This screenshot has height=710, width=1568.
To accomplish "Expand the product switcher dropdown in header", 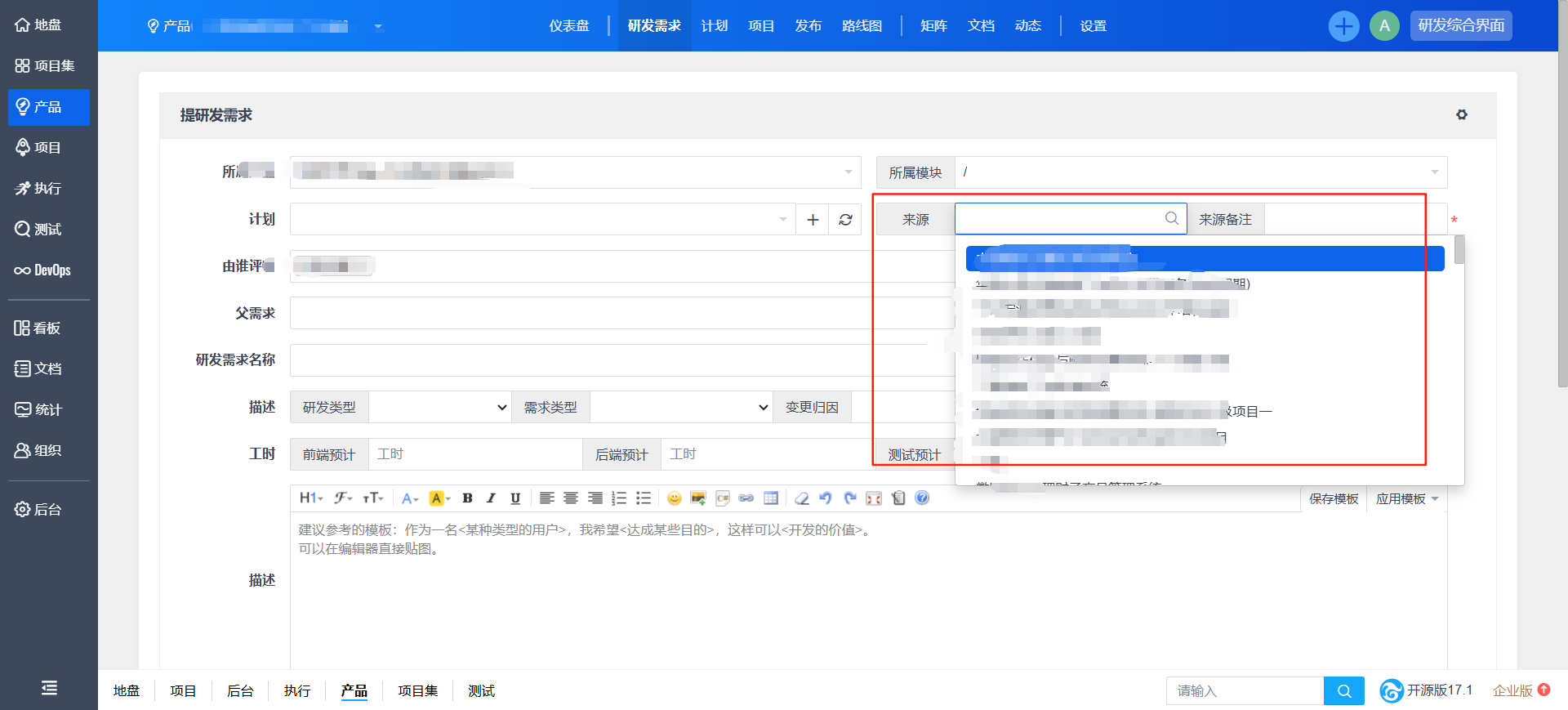I will (x=378, y=27).
